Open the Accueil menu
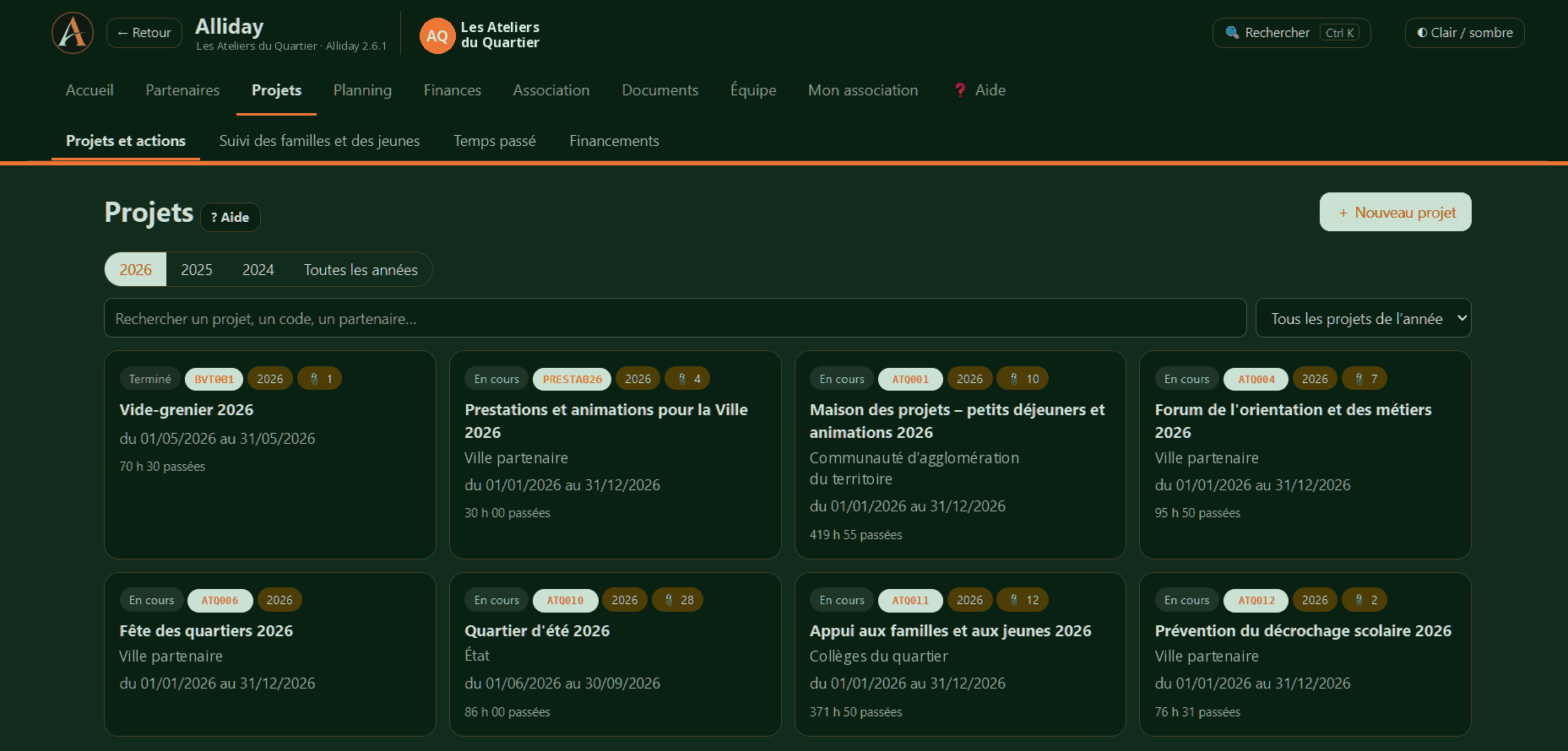The height and width of the screenshot is (751, 1568). tap(90, 90)
